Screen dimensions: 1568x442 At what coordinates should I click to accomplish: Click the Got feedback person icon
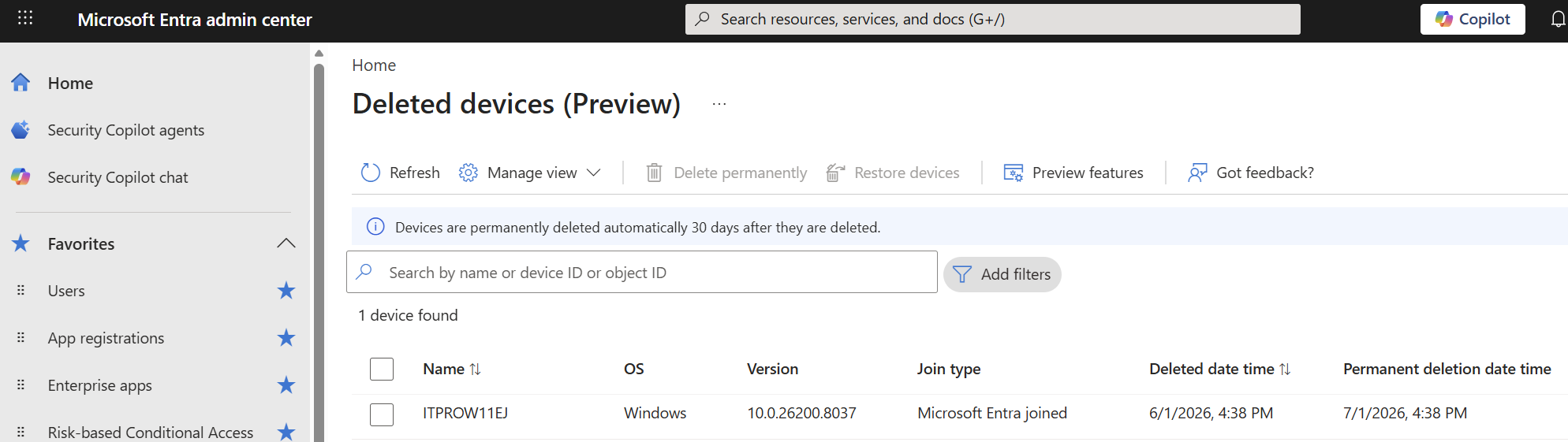[1197, 173]
